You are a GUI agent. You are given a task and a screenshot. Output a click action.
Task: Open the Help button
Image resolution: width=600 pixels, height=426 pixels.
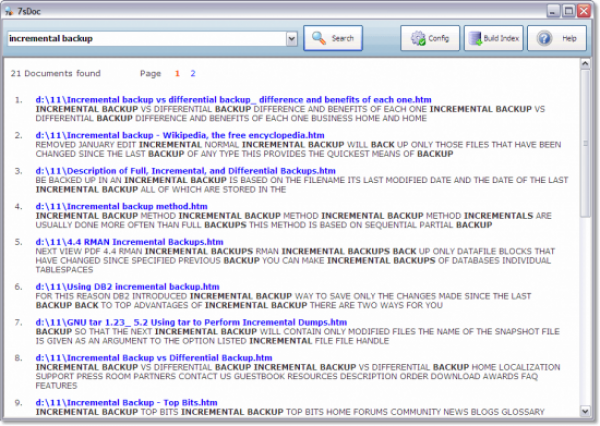tap(557, 38)
